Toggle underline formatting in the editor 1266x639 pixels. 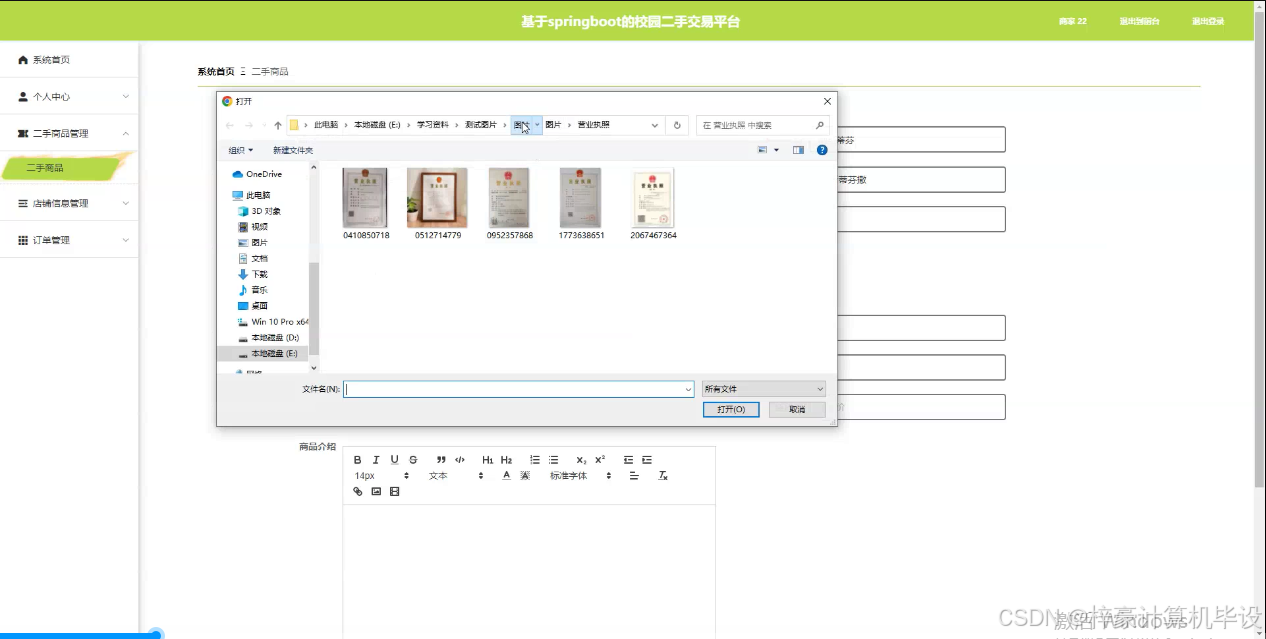tap(395, 460)
